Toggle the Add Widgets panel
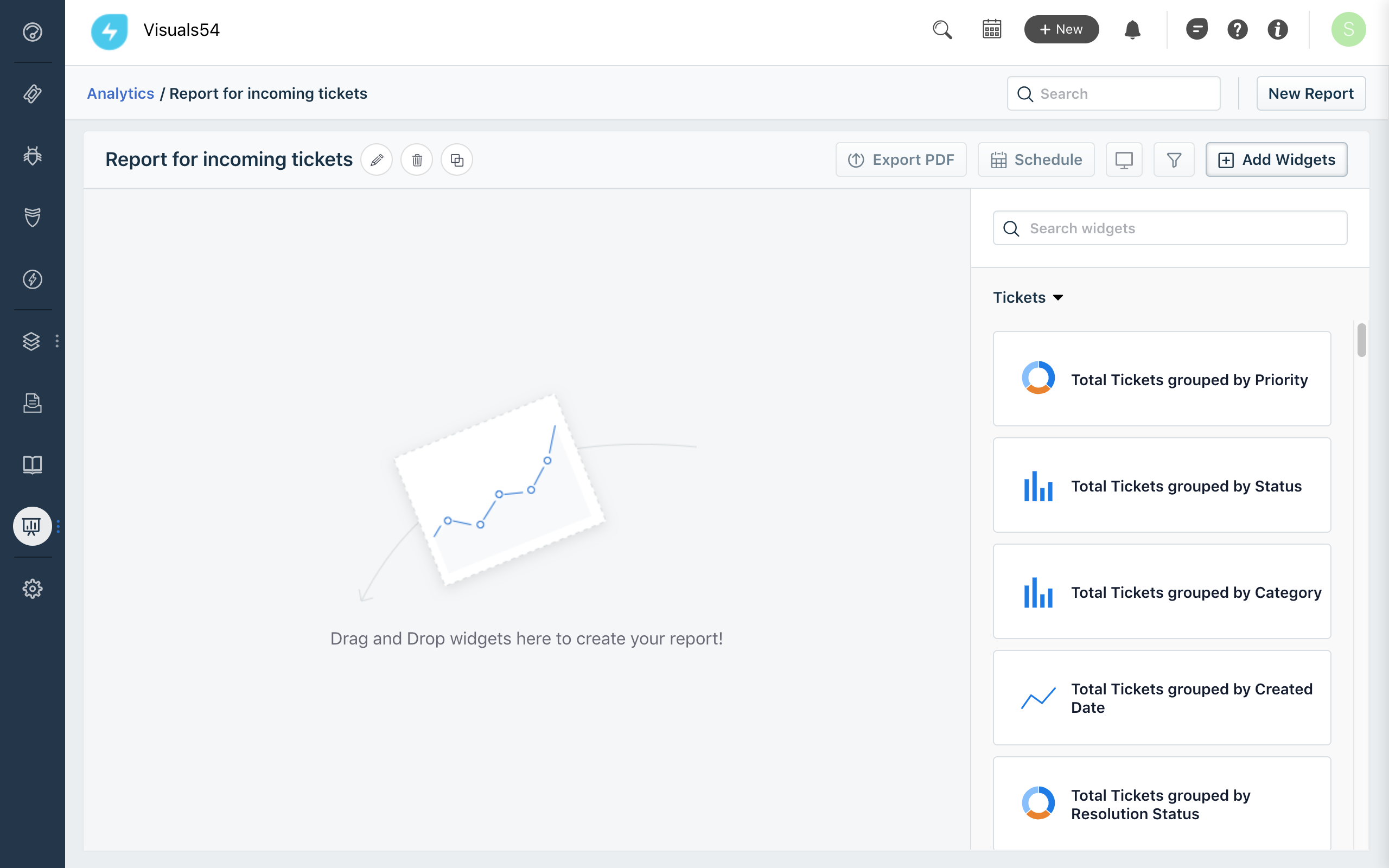The height and width of the screenshot is (868, 1389). 1277,159
